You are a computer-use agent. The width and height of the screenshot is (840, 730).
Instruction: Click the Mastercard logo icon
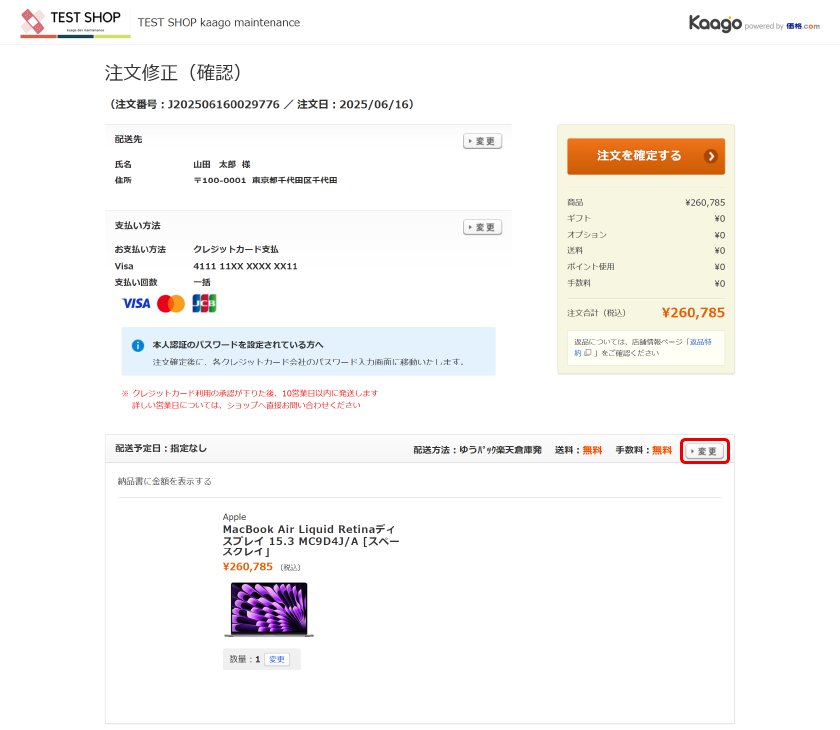(x=171, y=304)
